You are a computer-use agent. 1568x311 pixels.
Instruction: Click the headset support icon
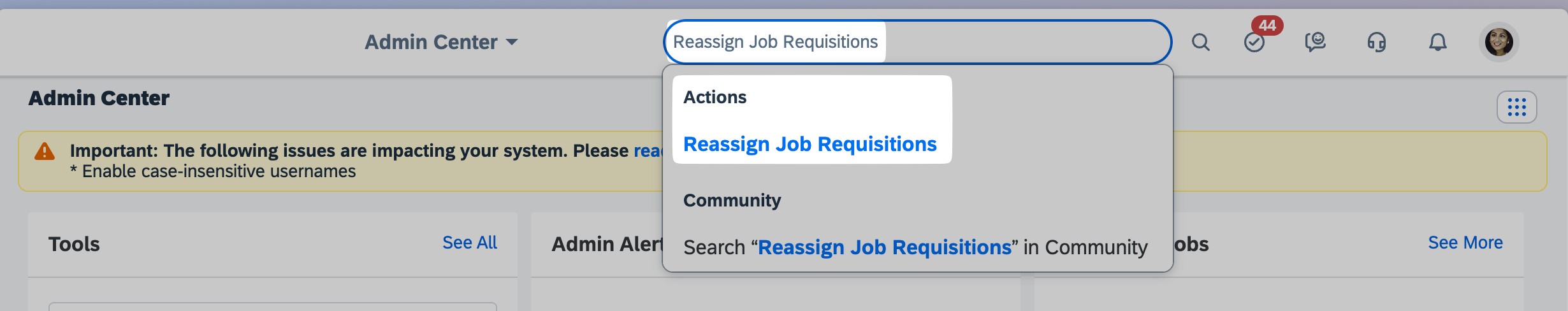coord(1376,43)
